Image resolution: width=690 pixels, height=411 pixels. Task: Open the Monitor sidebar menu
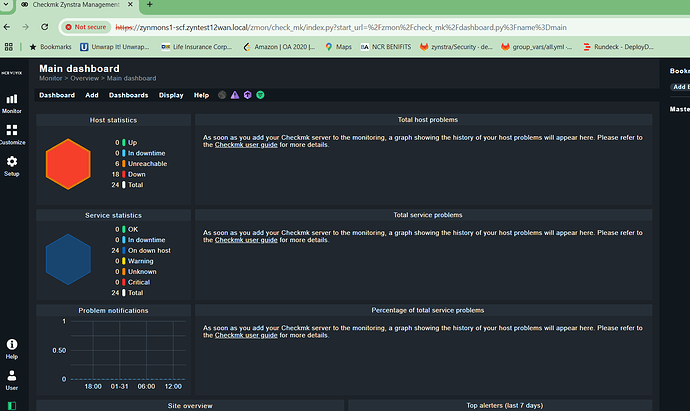pyautogui.click(x=12, y=104)
